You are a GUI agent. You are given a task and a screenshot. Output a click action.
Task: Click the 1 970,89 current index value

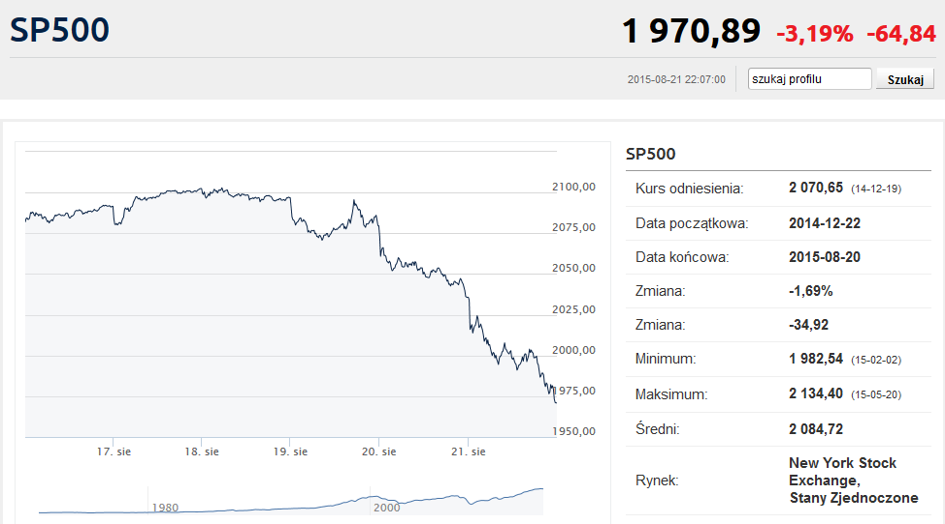click(x=691, y=32)
